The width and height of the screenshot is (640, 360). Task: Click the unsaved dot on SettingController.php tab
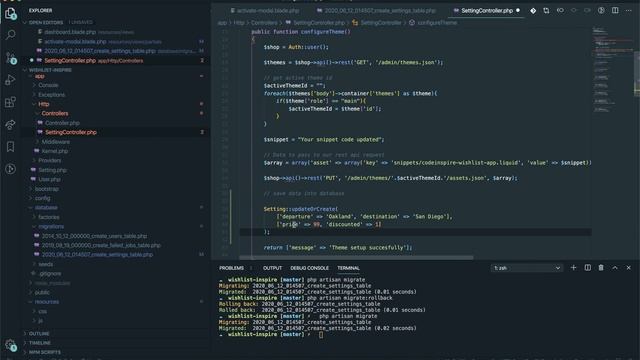pyautogui.click(x=518, y=11)
